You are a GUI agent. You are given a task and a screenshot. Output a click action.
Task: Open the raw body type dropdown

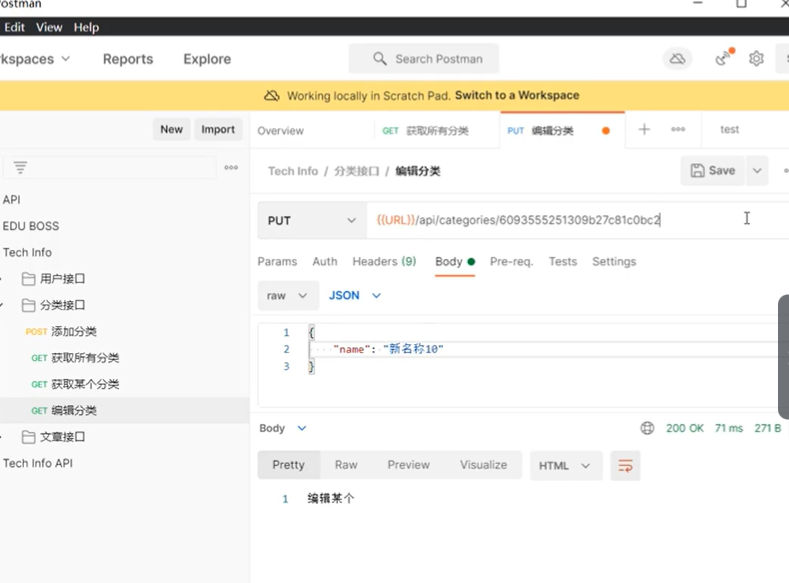coord(288,296)
